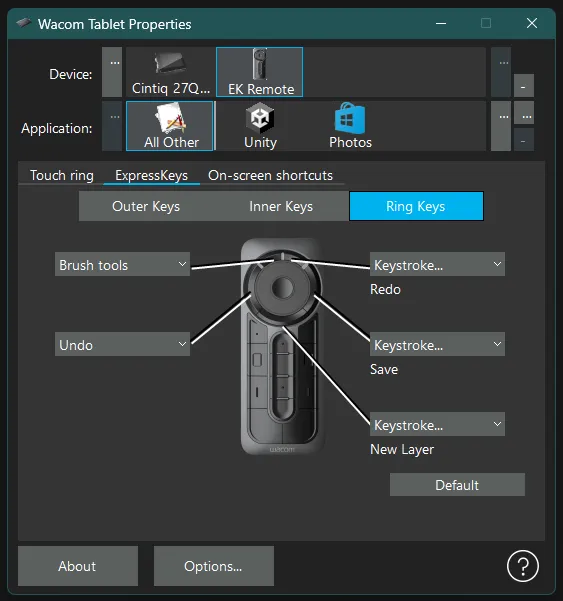Select the Ring Keys segment
Viewport: 563px width, 601px height.
416,206
